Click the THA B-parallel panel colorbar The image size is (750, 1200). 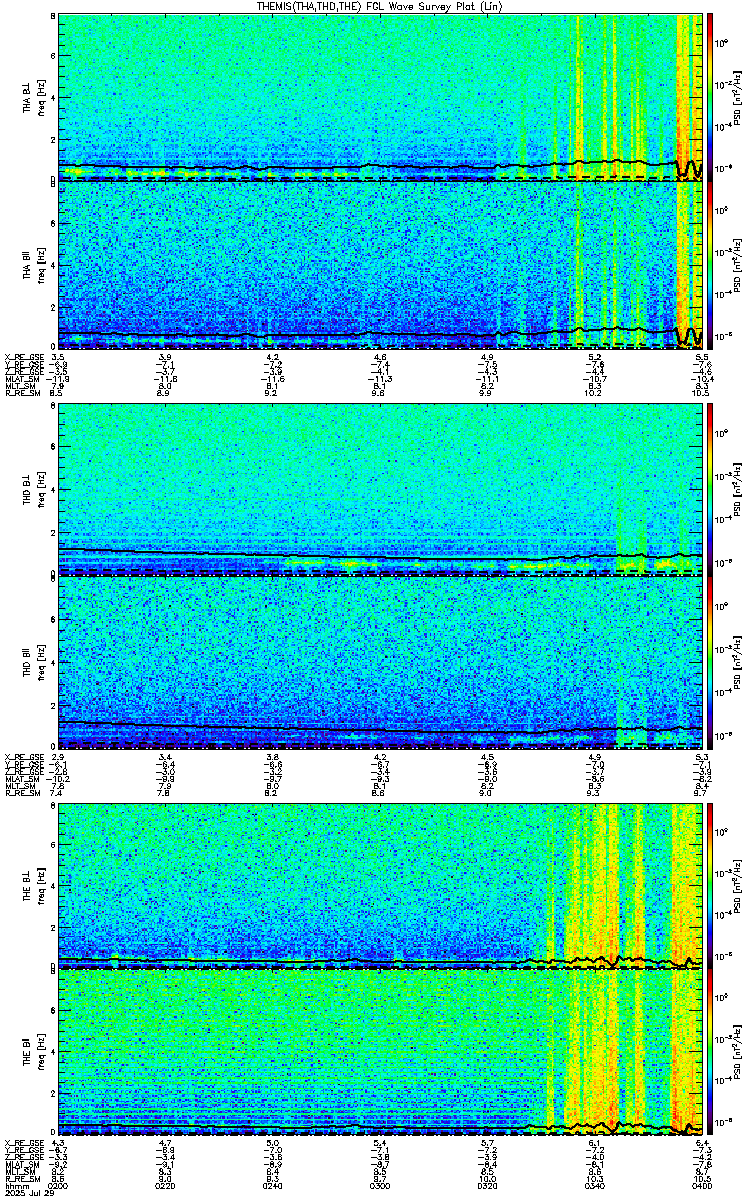pos(710,265)
